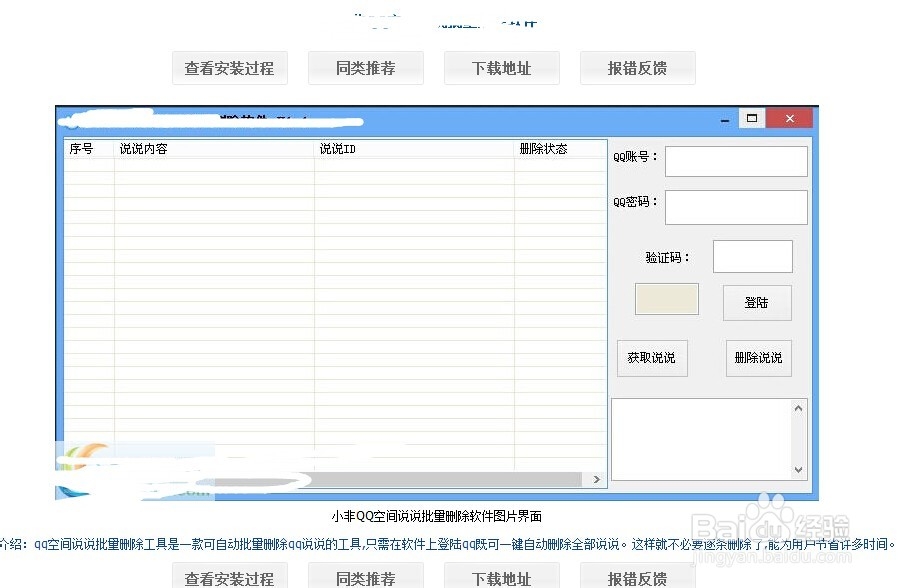Click the maximize button of the software window
Screen dimensions: 901x588
pos(752,117)
